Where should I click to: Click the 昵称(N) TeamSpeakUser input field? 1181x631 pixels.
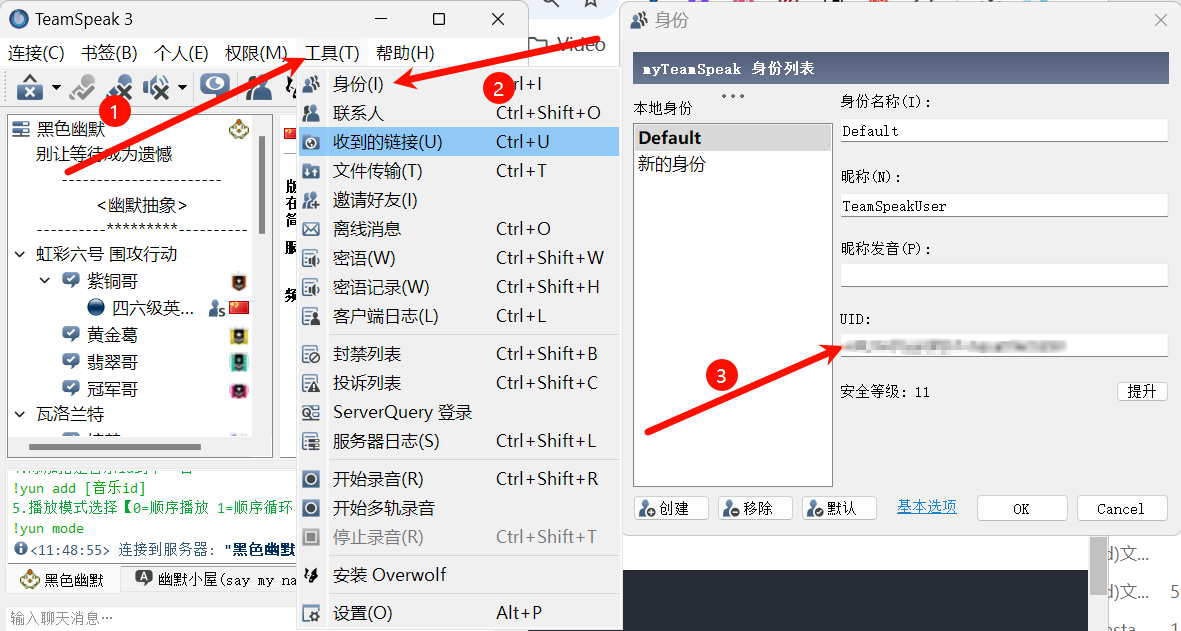(1004, 206)
